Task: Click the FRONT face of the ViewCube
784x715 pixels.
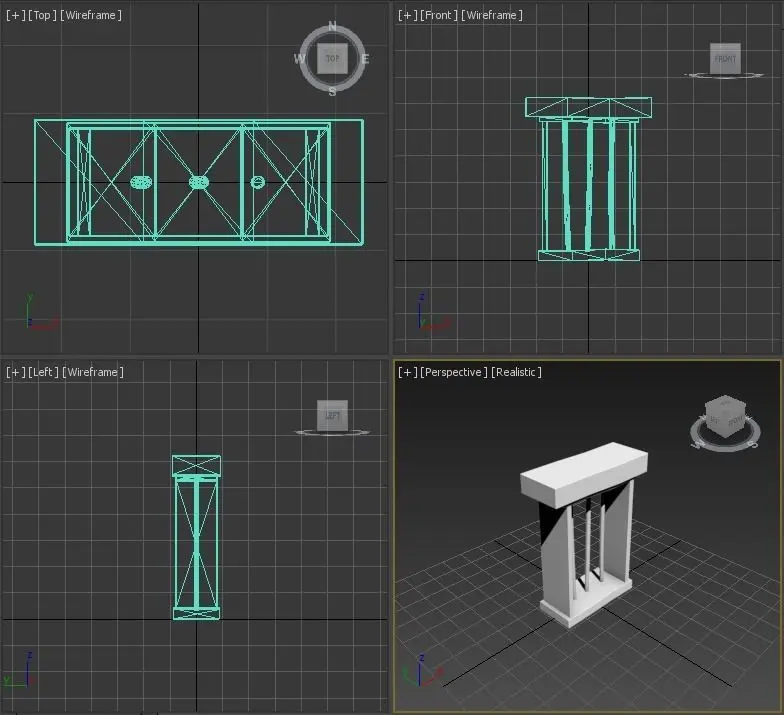Action: point(725,58)
